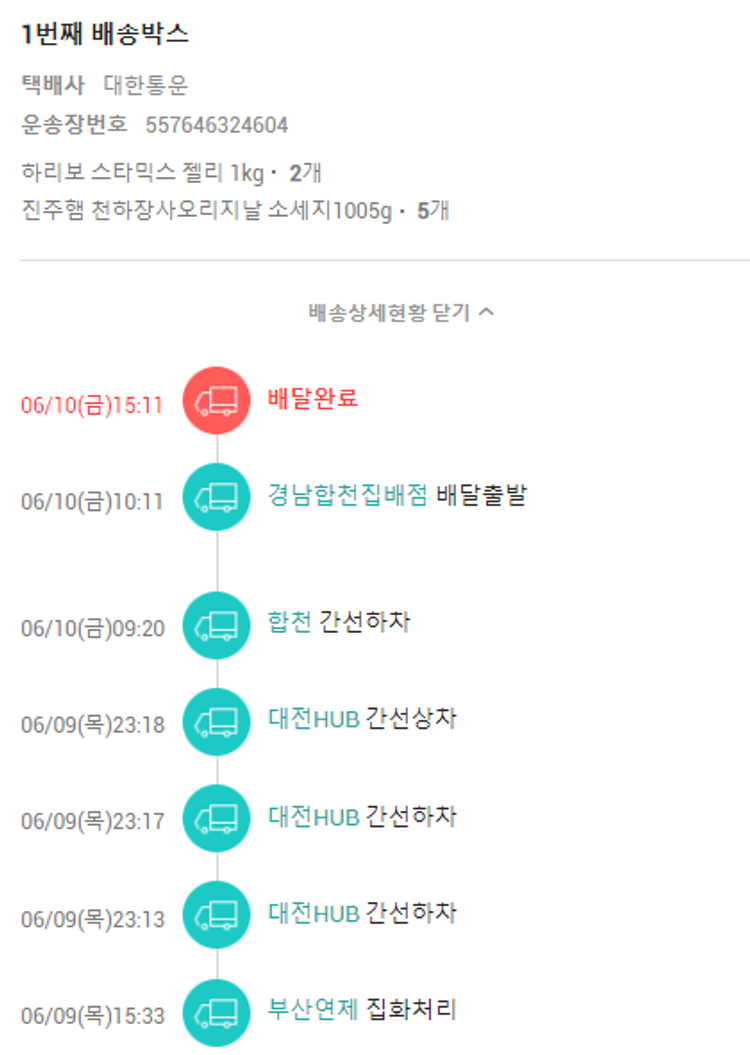Screen dimensions: 750x1055
Task: Click truck icon beside 대전HUB 간선상차
Action: (x=216, y=721)
